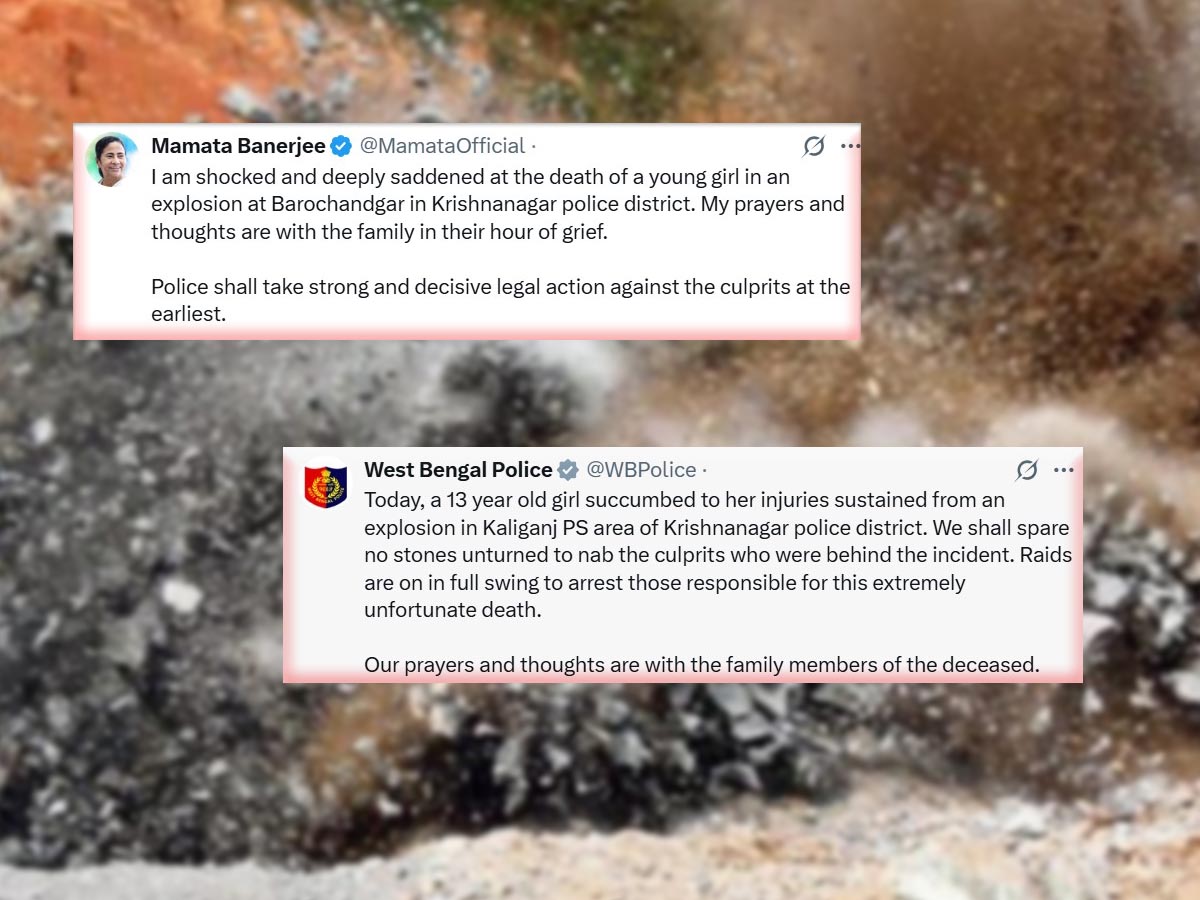This screenshot has height=900, width=1200.
Task: Click the tweet text about 13 year old girl
Action: [717, 554]
